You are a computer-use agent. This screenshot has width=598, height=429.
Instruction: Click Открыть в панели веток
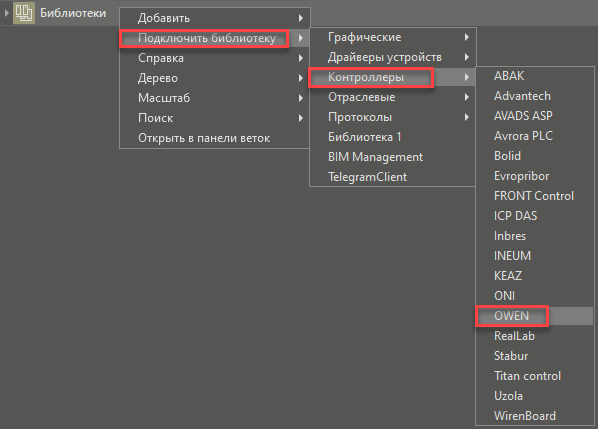(x=214, y=138)
